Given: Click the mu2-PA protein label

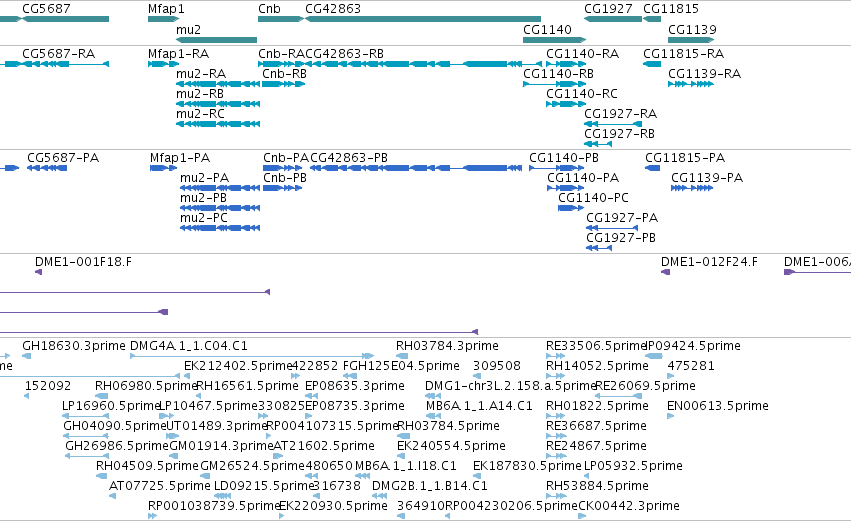Looking at the screenshot, I should click(205, 178).
